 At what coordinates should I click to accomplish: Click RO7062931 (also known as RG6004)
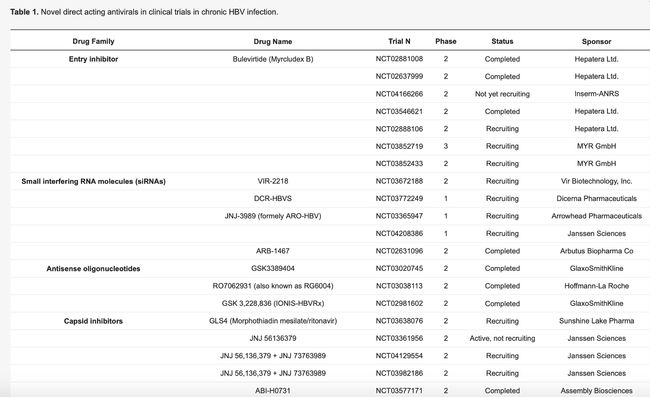[x=273, y=286]
